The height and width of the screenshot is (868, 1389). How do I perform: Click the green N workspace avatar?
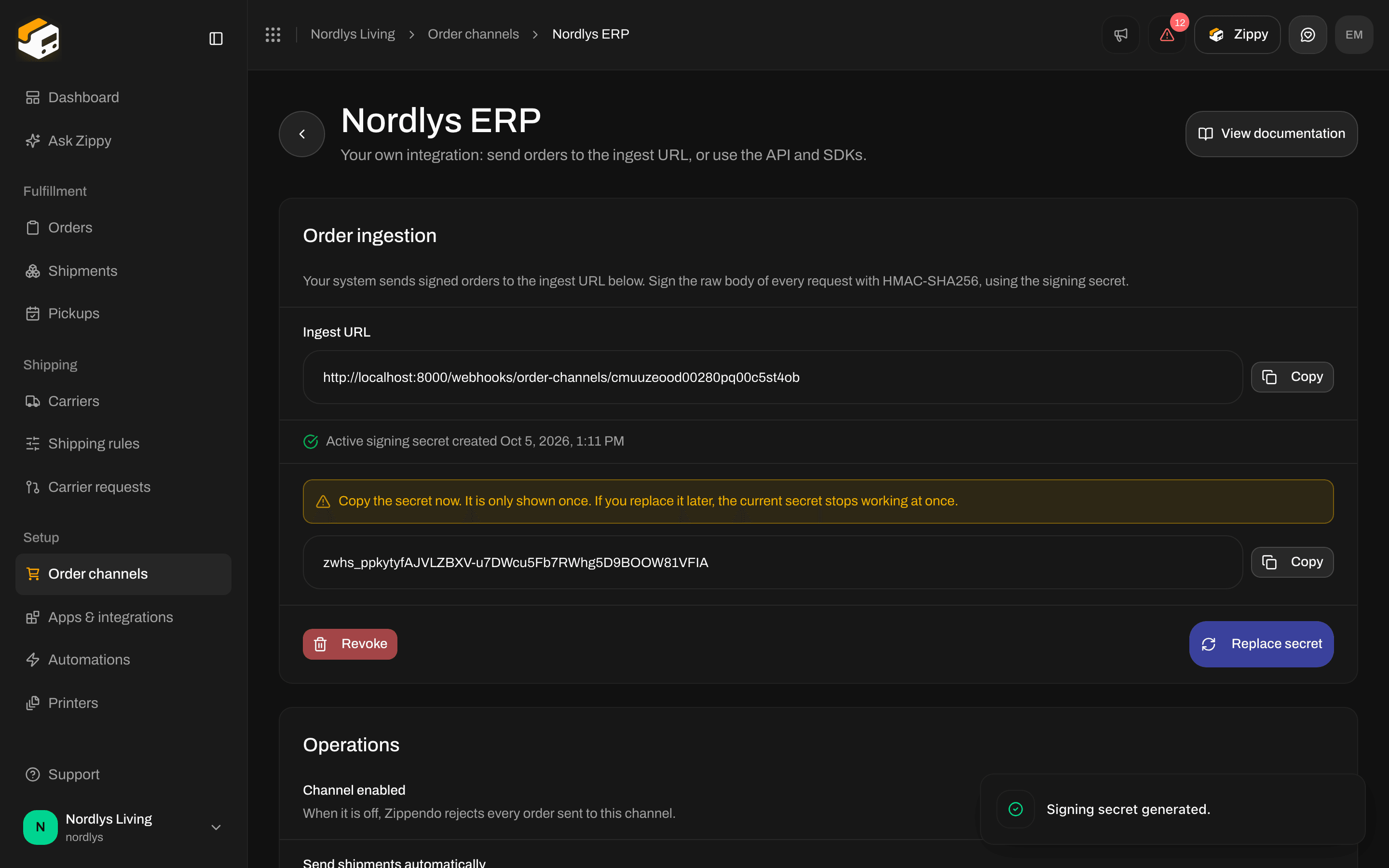pos(40,827)
